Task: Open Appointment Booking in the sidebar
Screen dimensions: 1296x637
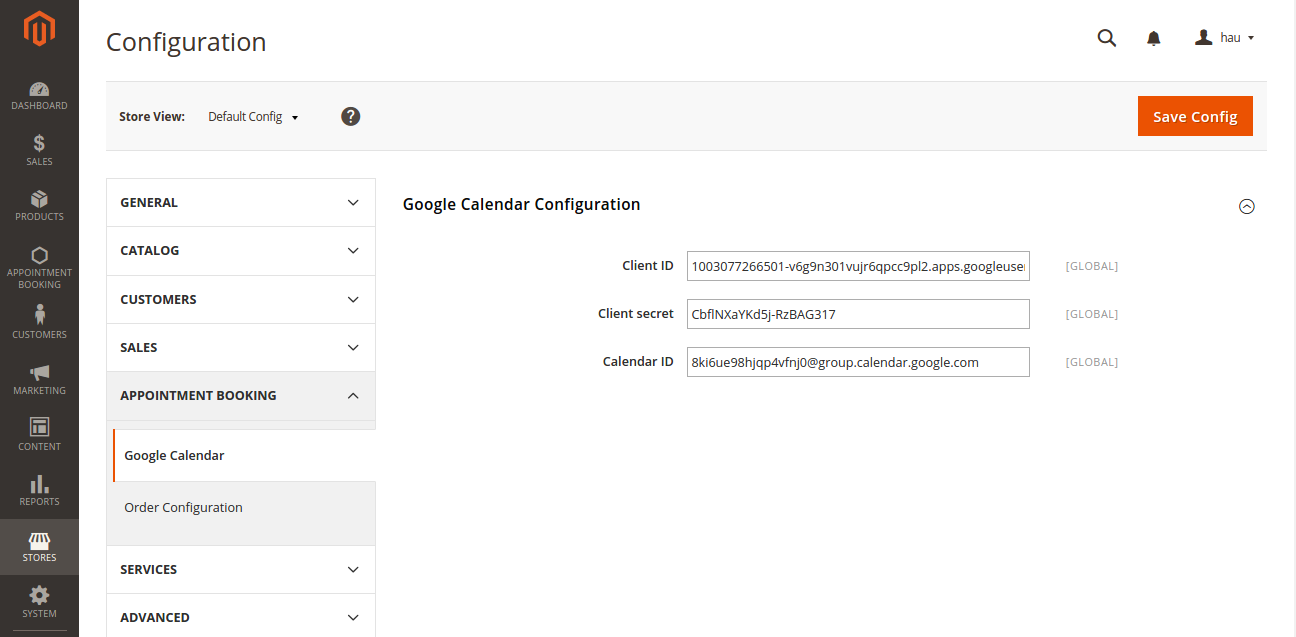Action: 39,267
